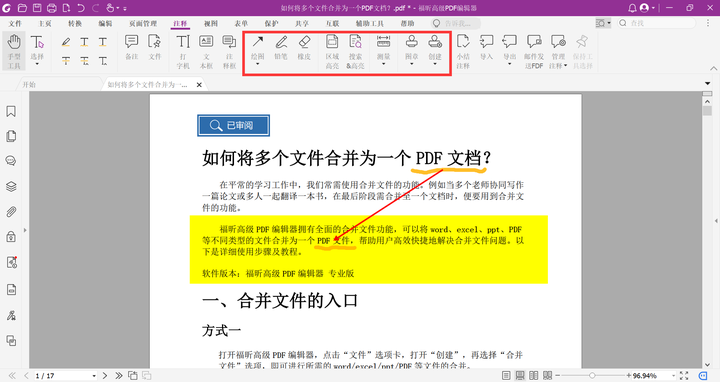Image resolution: width=720 pixels, height=382 pixels.
Task: Enable continuous page view in status bar
Action: point(520,376)
